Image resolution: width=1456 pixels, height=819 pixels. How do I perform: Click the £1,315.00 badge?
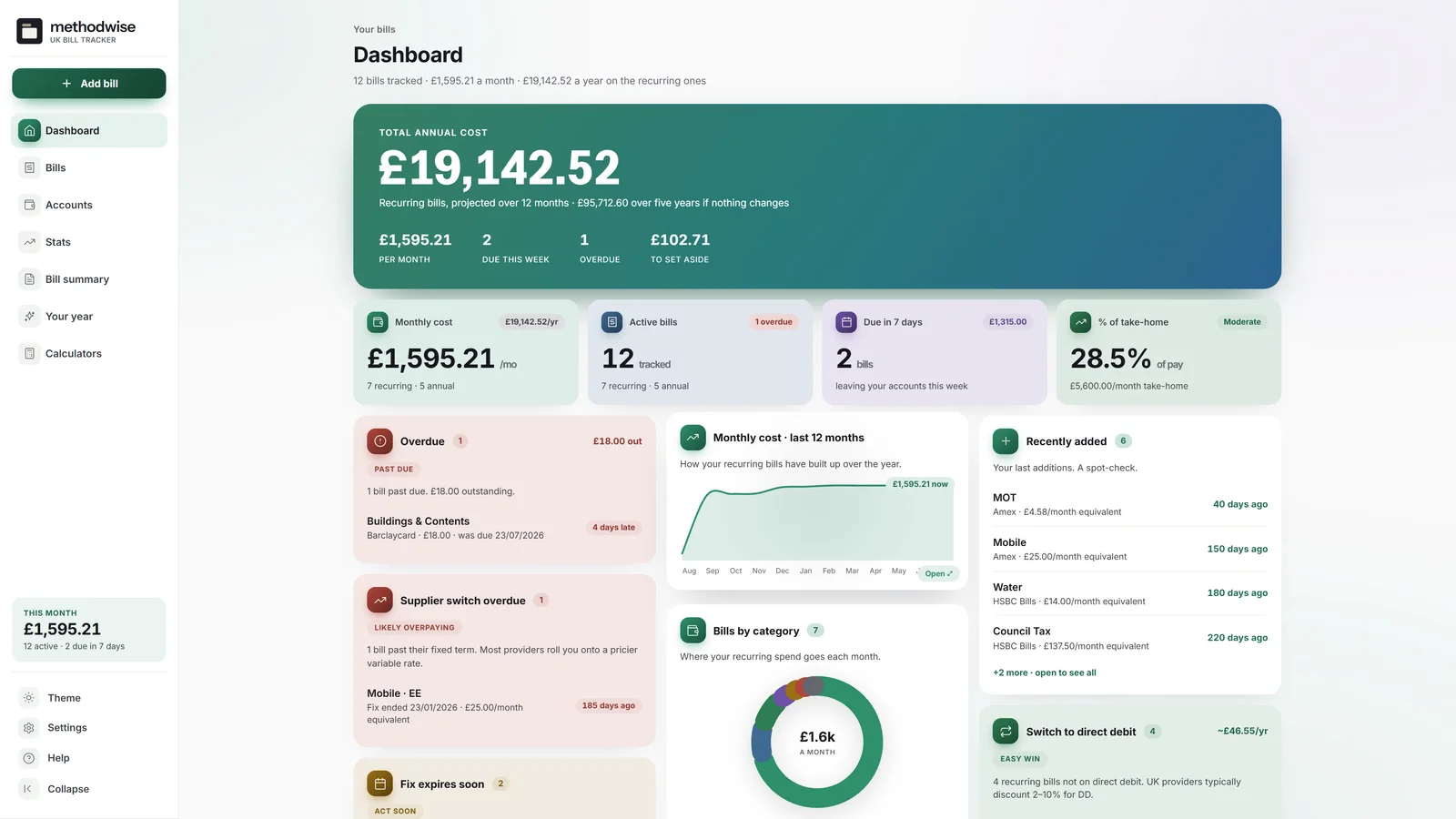click(1007, 322)
